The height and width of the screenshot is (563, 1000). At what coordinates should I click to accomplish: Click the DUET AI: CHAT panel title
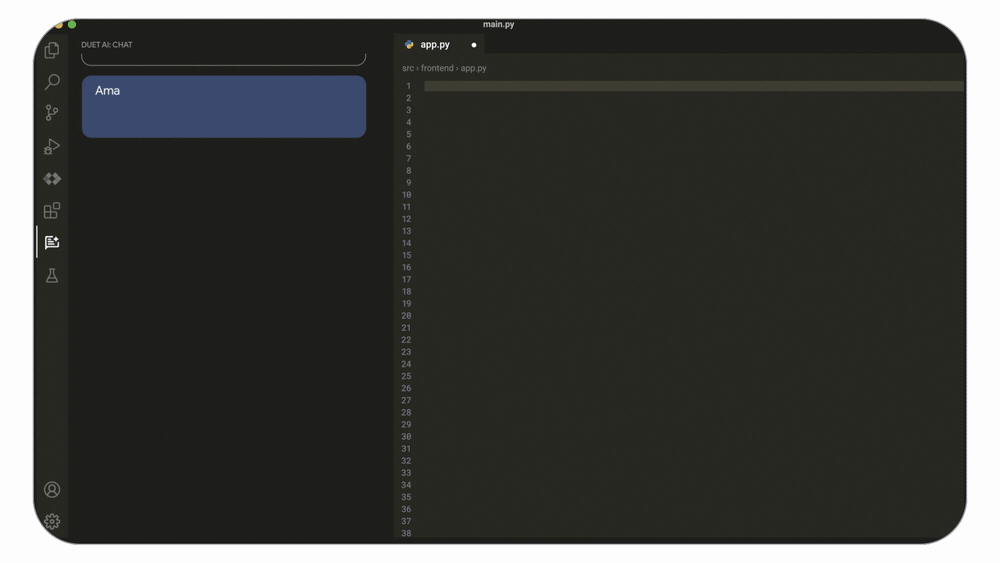click(107, 45)
